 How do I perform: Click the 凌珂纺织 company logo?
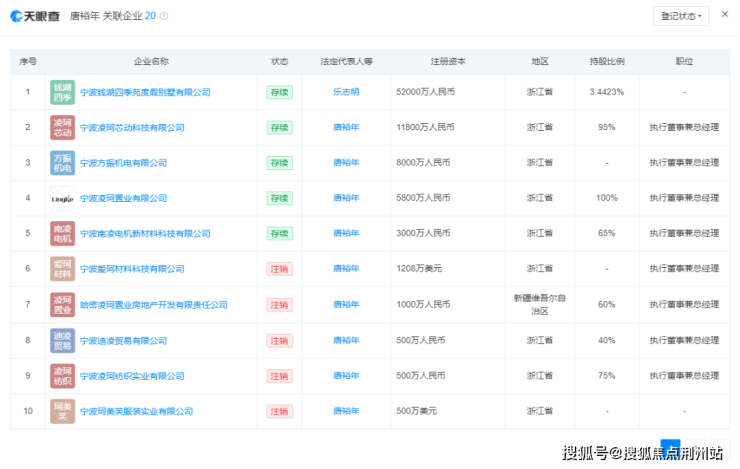pos(62,376)
